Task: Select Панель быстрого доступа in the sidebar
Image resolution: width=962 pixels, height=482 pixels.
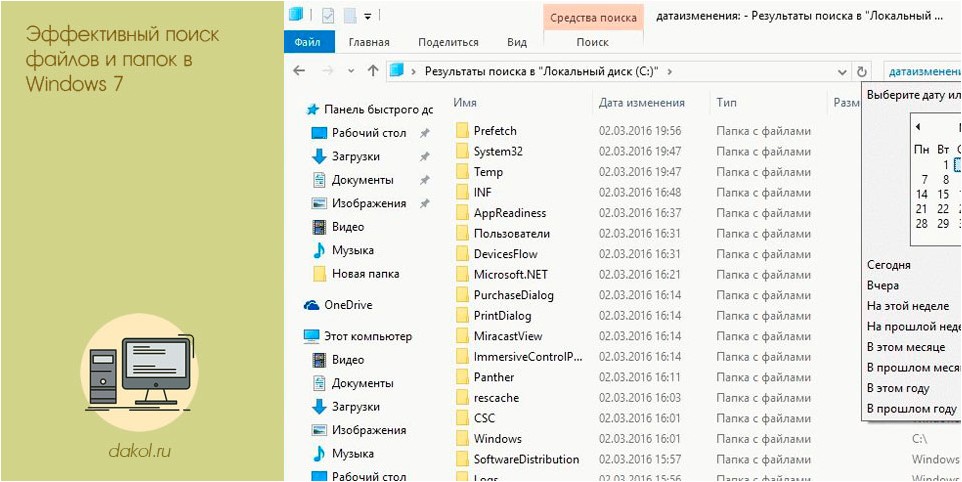Action: coord(370,110)
